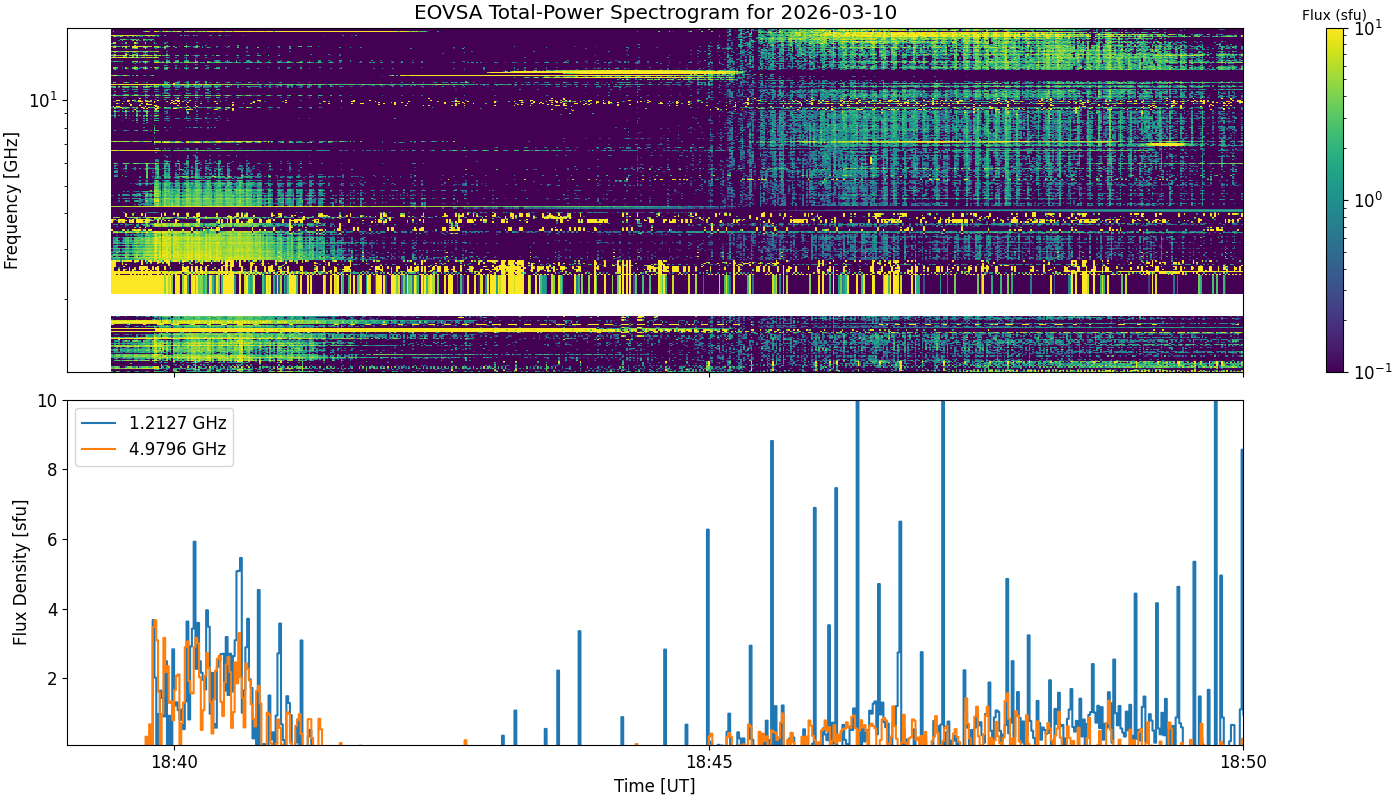The image size is (1400, 800).
Task: Click the 18:50 time axis tick
Action: [x=1243, y=761]
